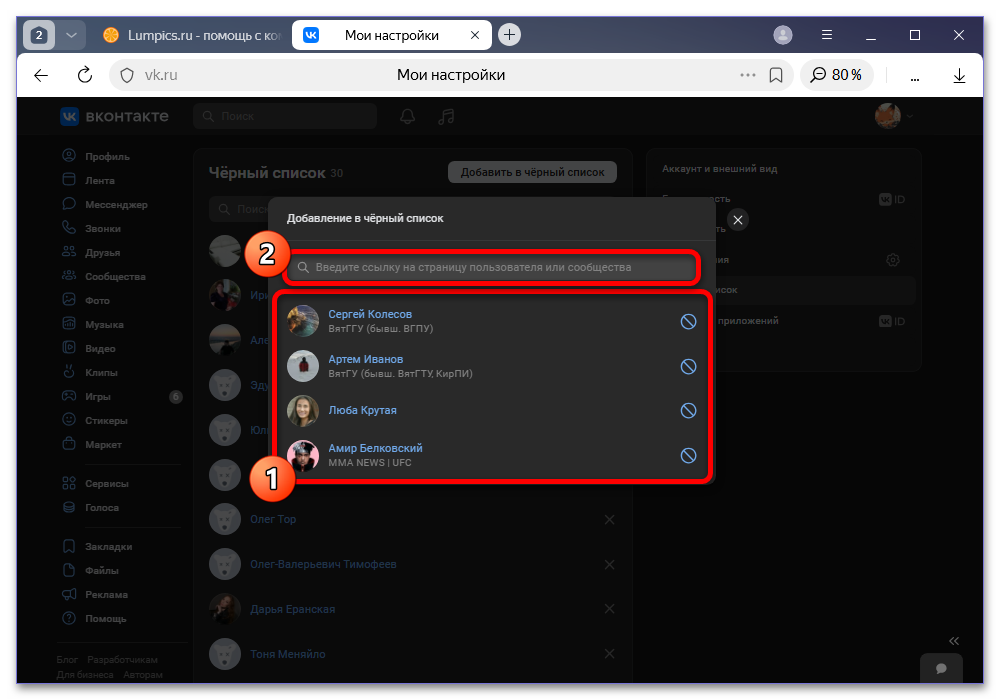1000x700 pixels.
Task: Click the VK notifications bell icon
Action: tap(408, 116)
